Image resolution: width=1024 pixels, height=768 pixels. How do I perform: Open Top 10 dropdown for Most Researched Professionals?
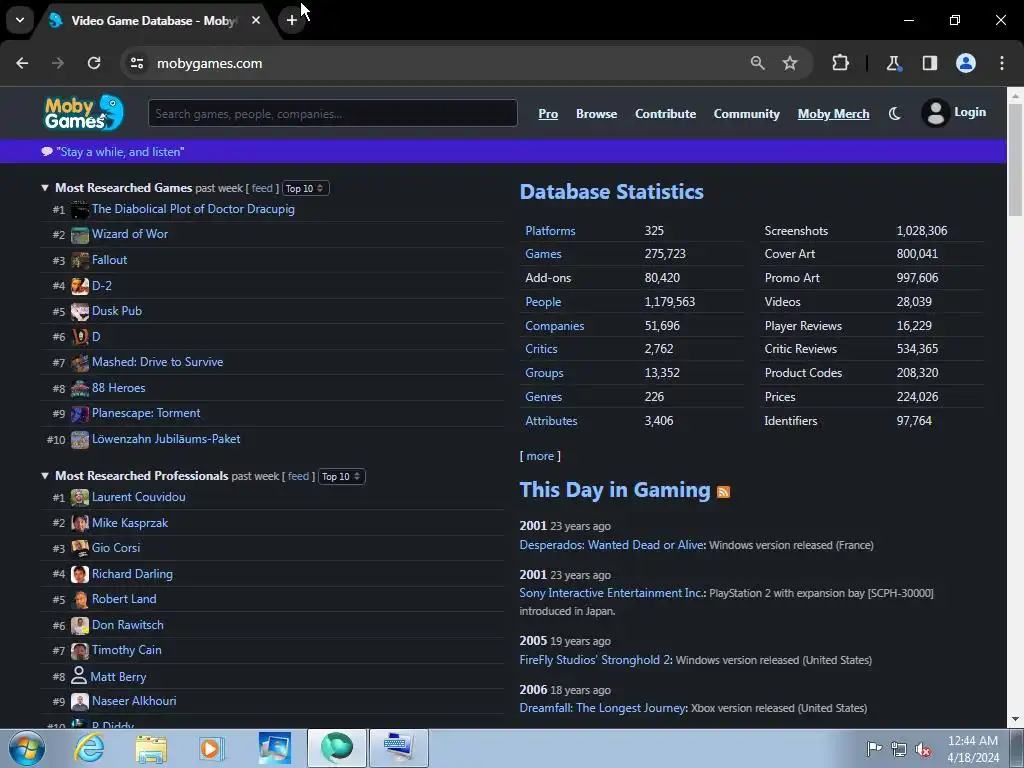342,477
